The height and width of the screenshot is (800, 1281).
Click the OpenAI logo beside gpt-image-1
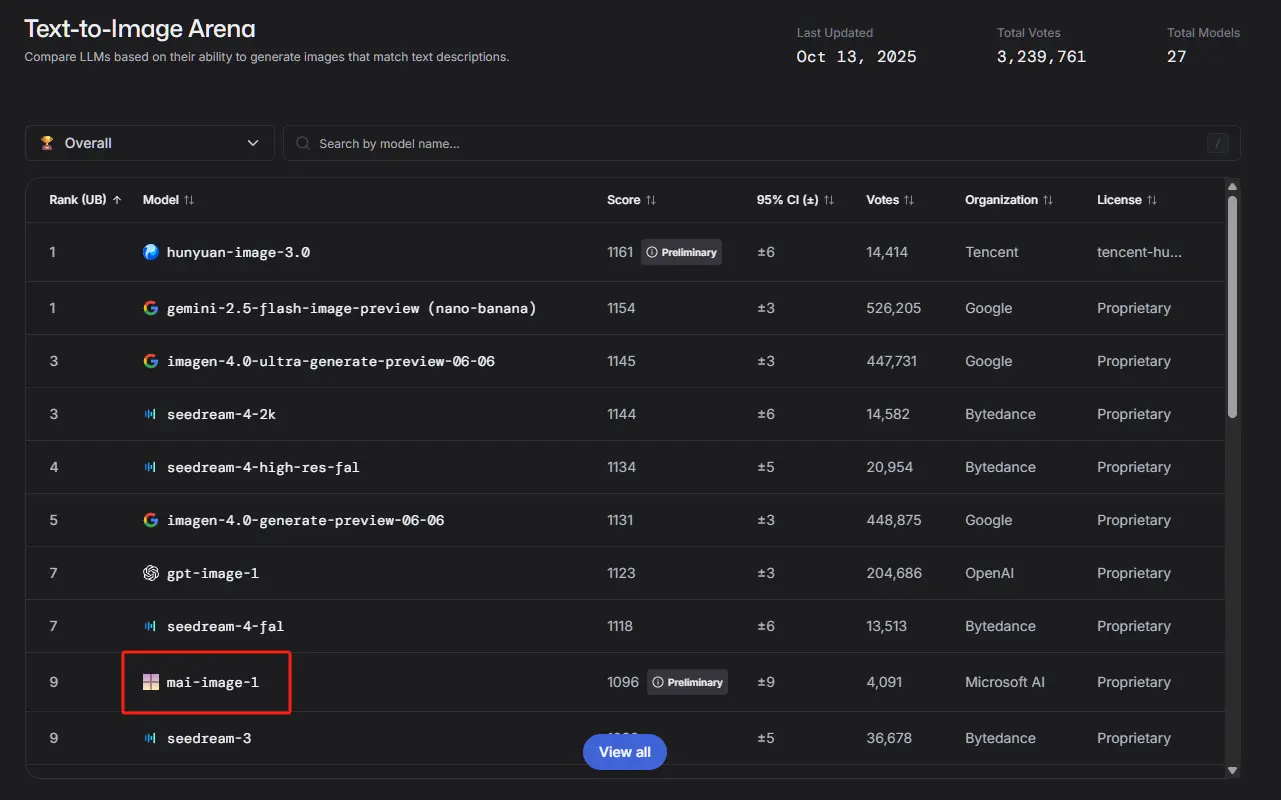click(x=151, y=573)
